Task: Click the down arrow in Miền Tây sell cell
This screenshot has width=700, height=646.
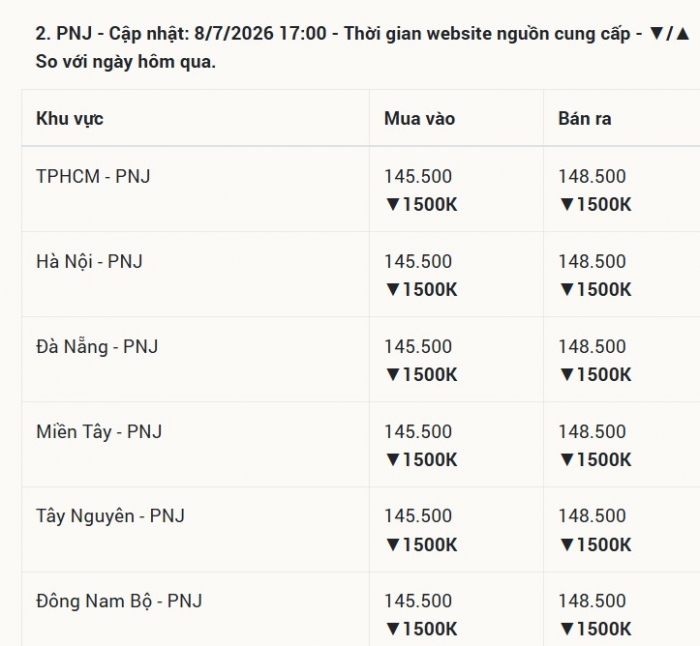Action: (567, 460)
